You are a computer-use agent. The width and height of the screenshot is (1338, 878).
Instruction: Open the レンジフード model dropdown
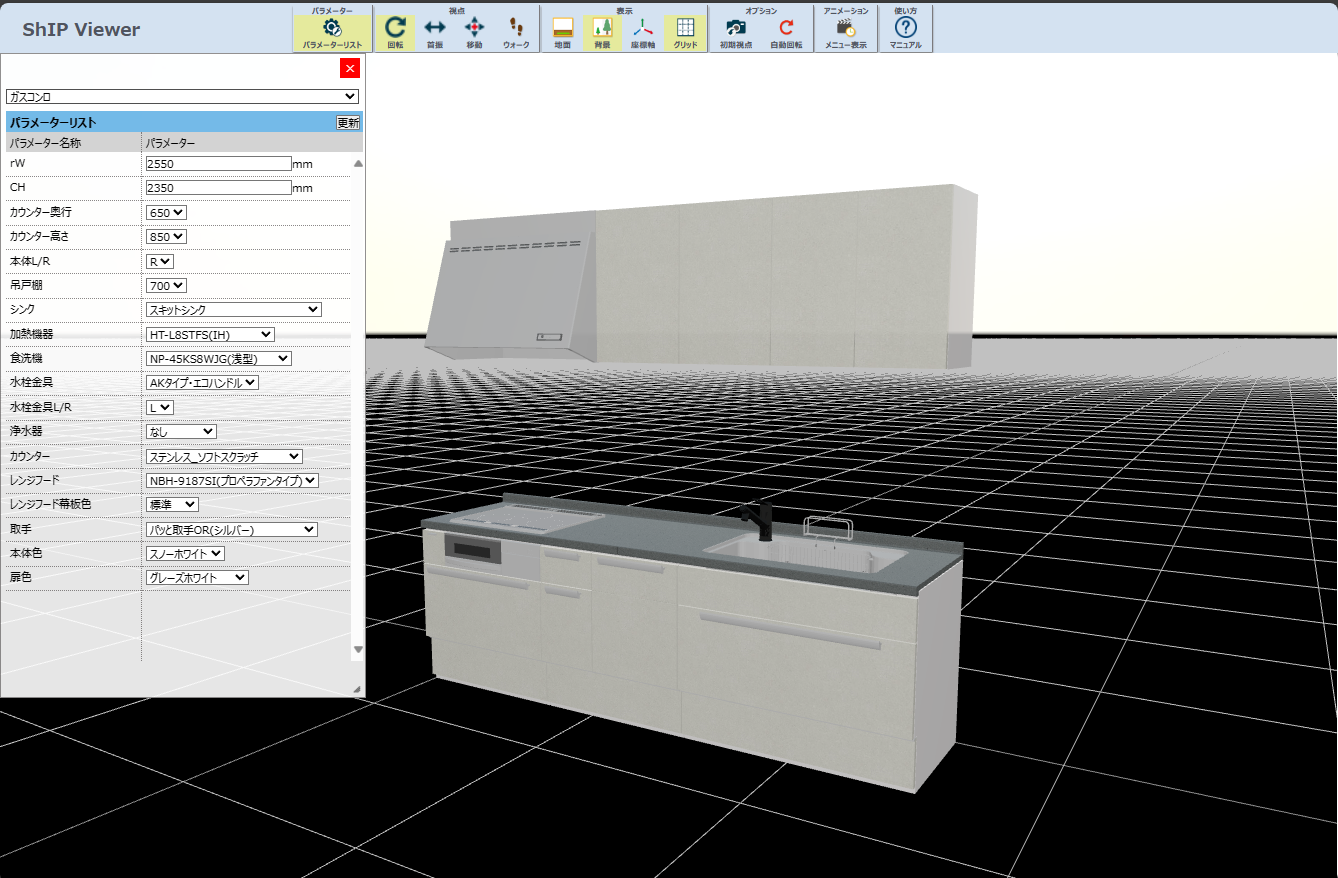point(232,481)
